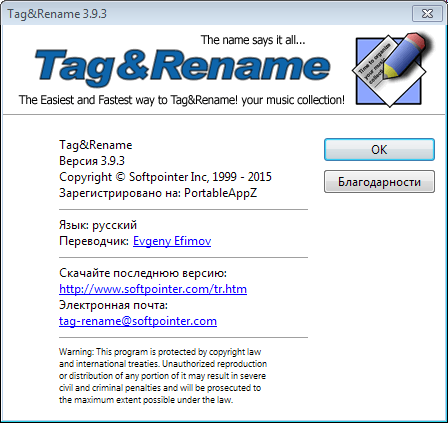The image size is (448, 423).
Task: Click the copyright Warning paragraph text
Action: (x=163, y=376)
